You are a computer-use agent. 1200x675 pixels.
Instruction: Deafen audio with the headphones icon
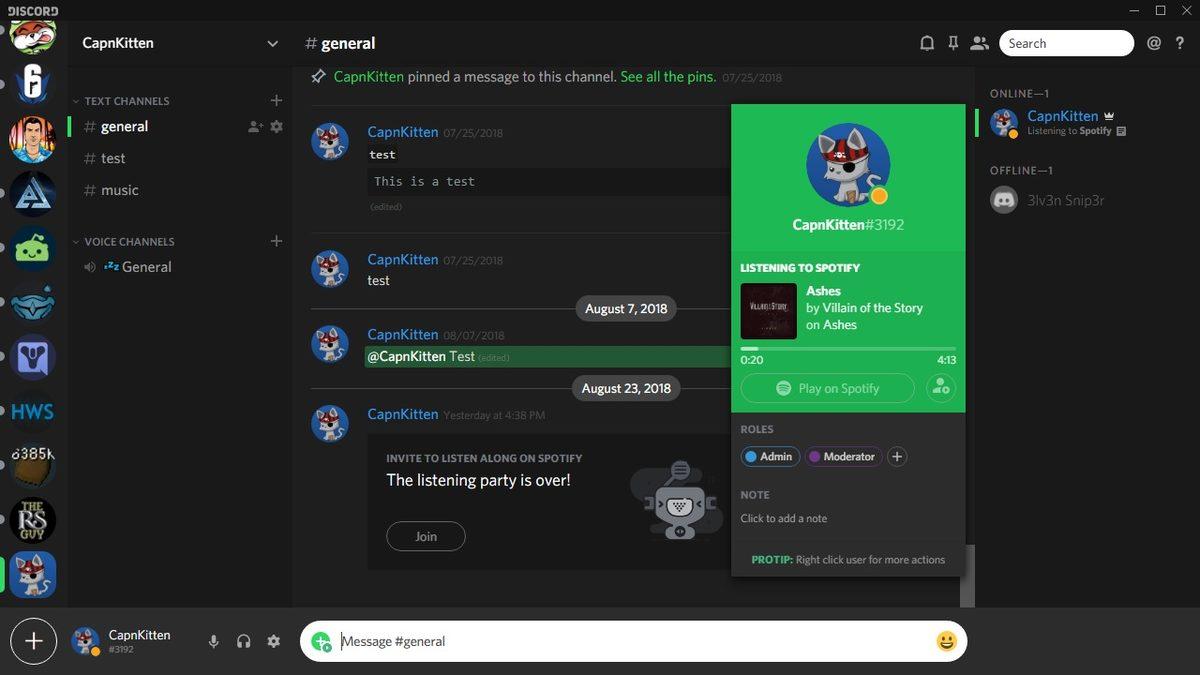point(243,641)
